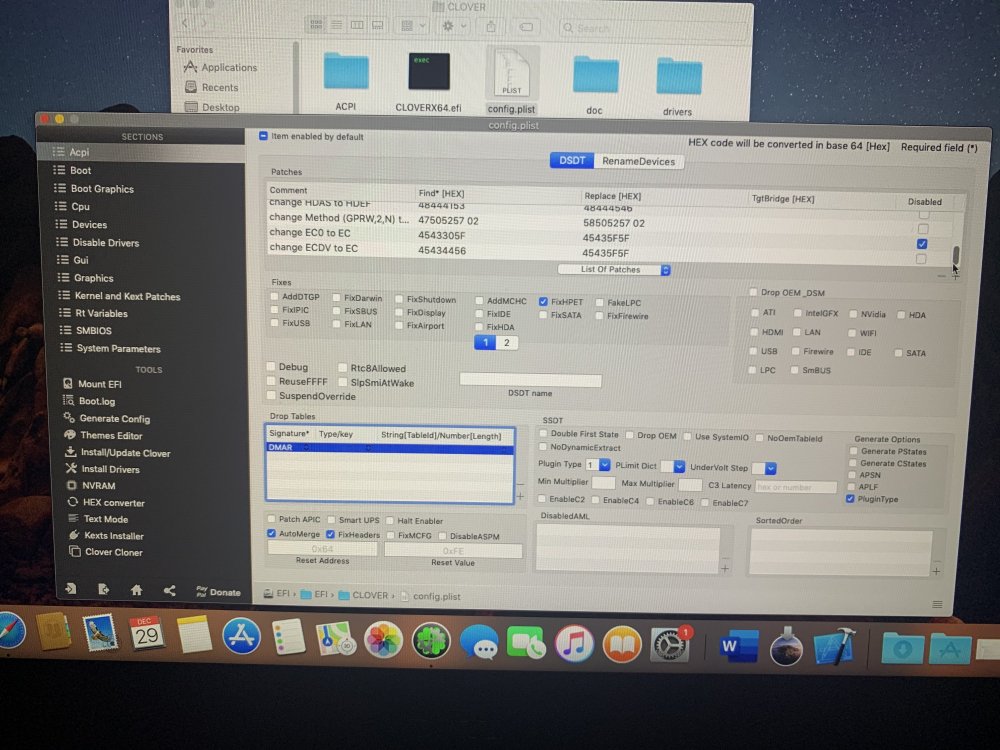Open the Plugin Type dropdown
The image size is (1000, 750).
[598, 464]
